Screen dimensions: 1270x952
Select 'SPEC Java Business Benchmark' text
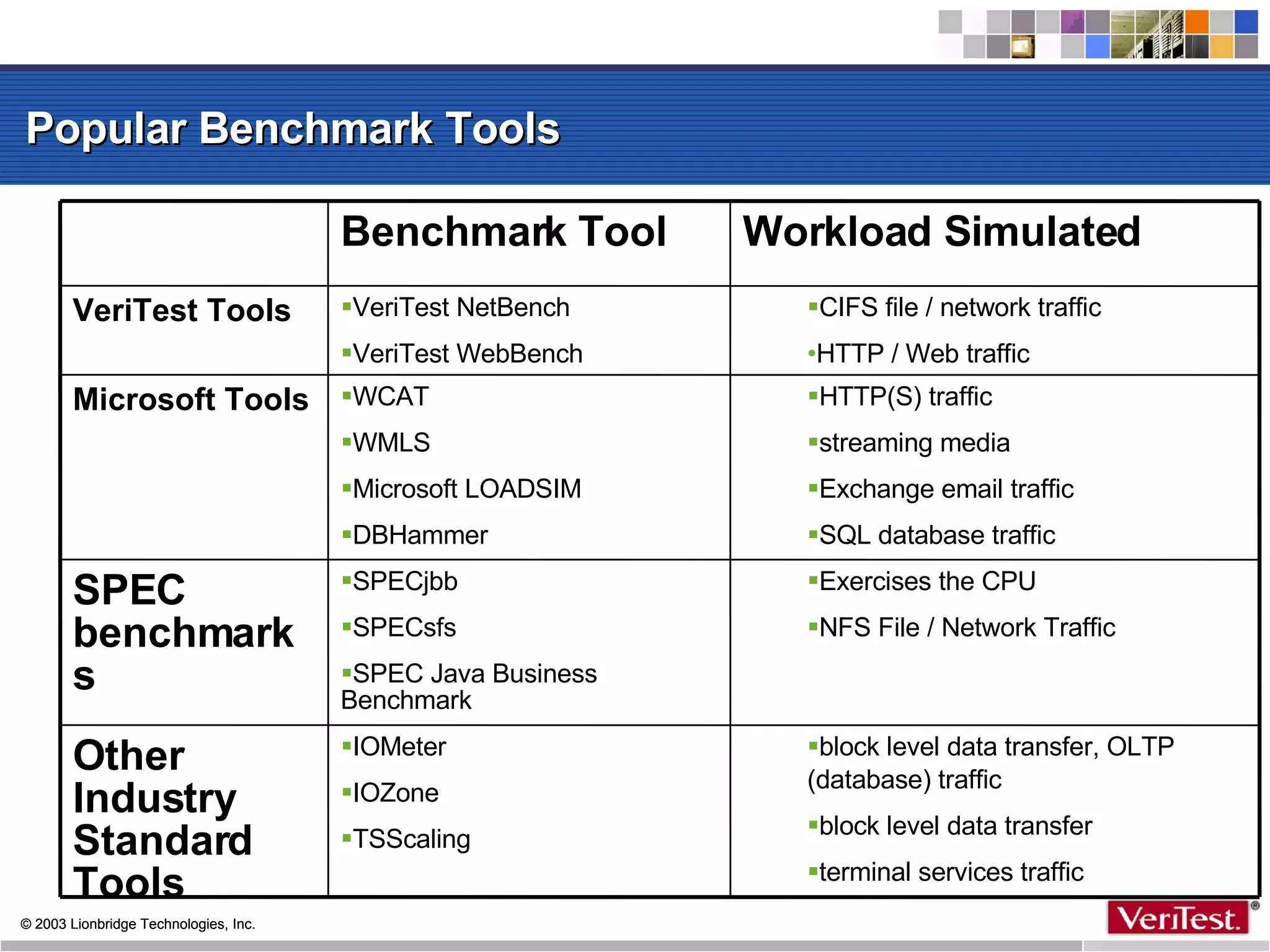(469, 687)
